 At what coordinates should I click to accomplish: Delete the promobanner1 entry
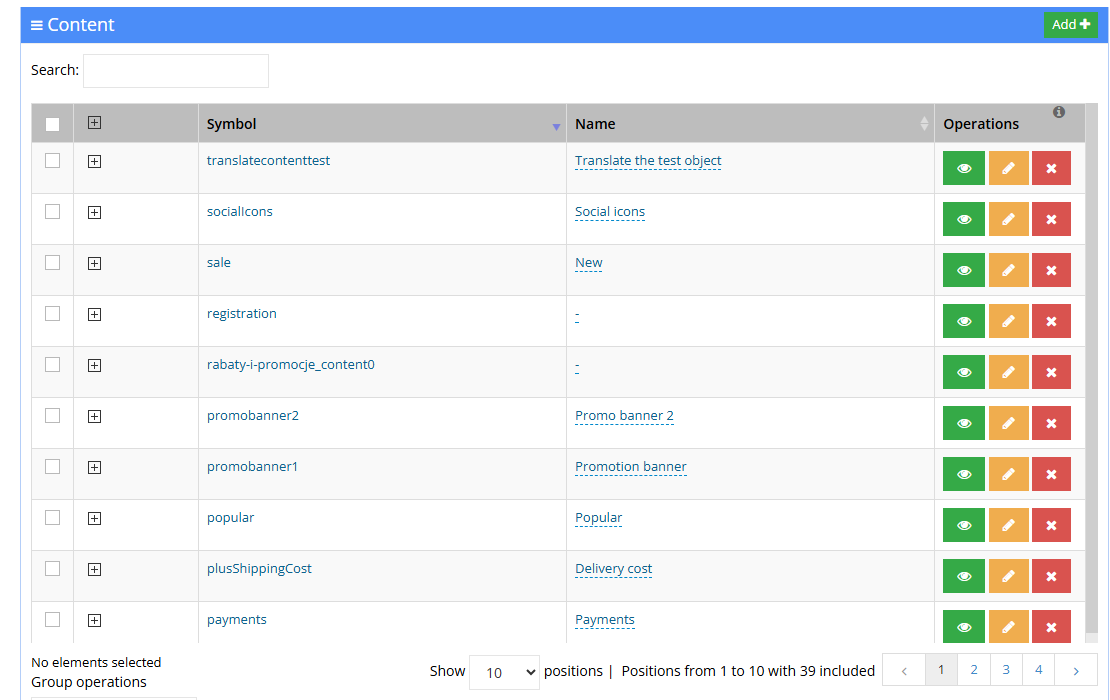[x=1051, y=474]
